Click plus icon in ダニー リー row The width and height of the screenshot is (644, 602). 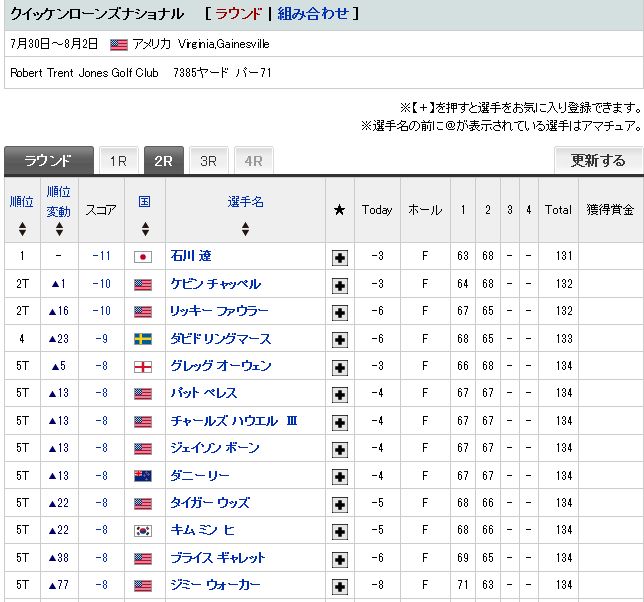click(340, 477)
